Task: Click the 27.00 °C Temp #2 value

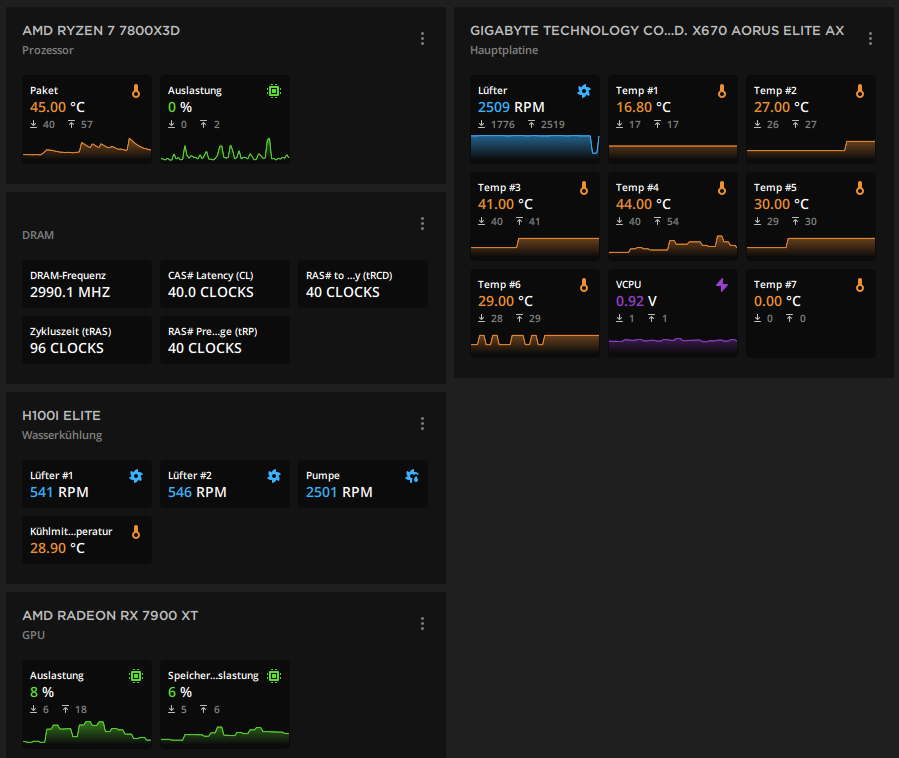Action: pyautogui.click(x=781, y=107)
